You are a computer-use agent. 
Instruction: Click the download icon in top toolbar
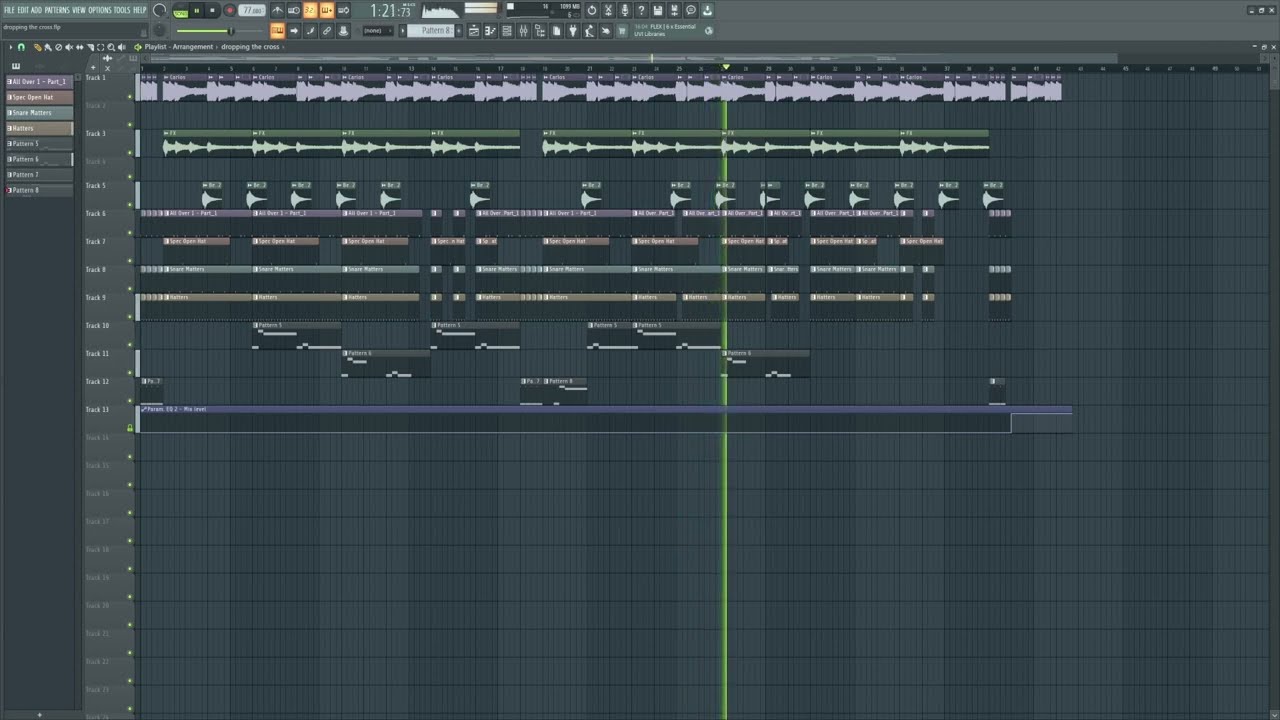click(x=707, y=10)
